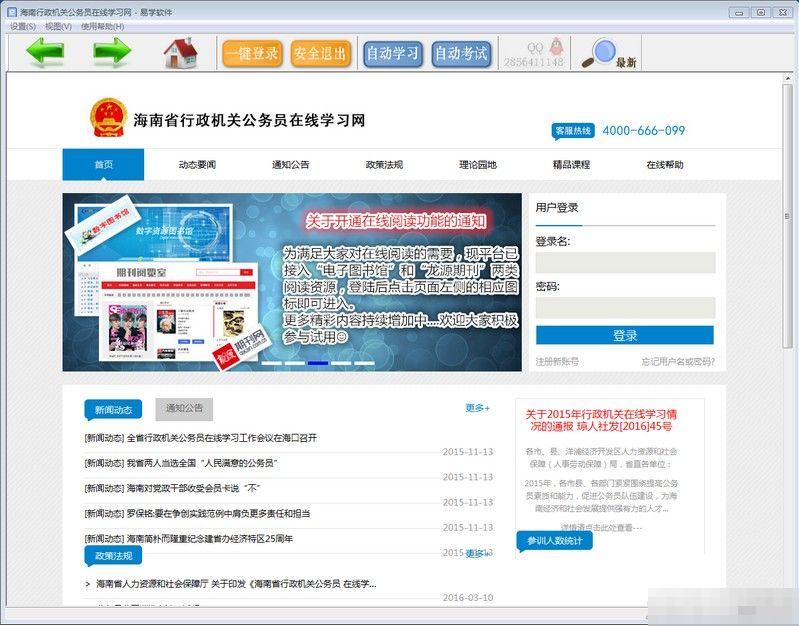Select the active banner carousel indicator
Viewport: 799px width, 626px height.
[318, 363]
